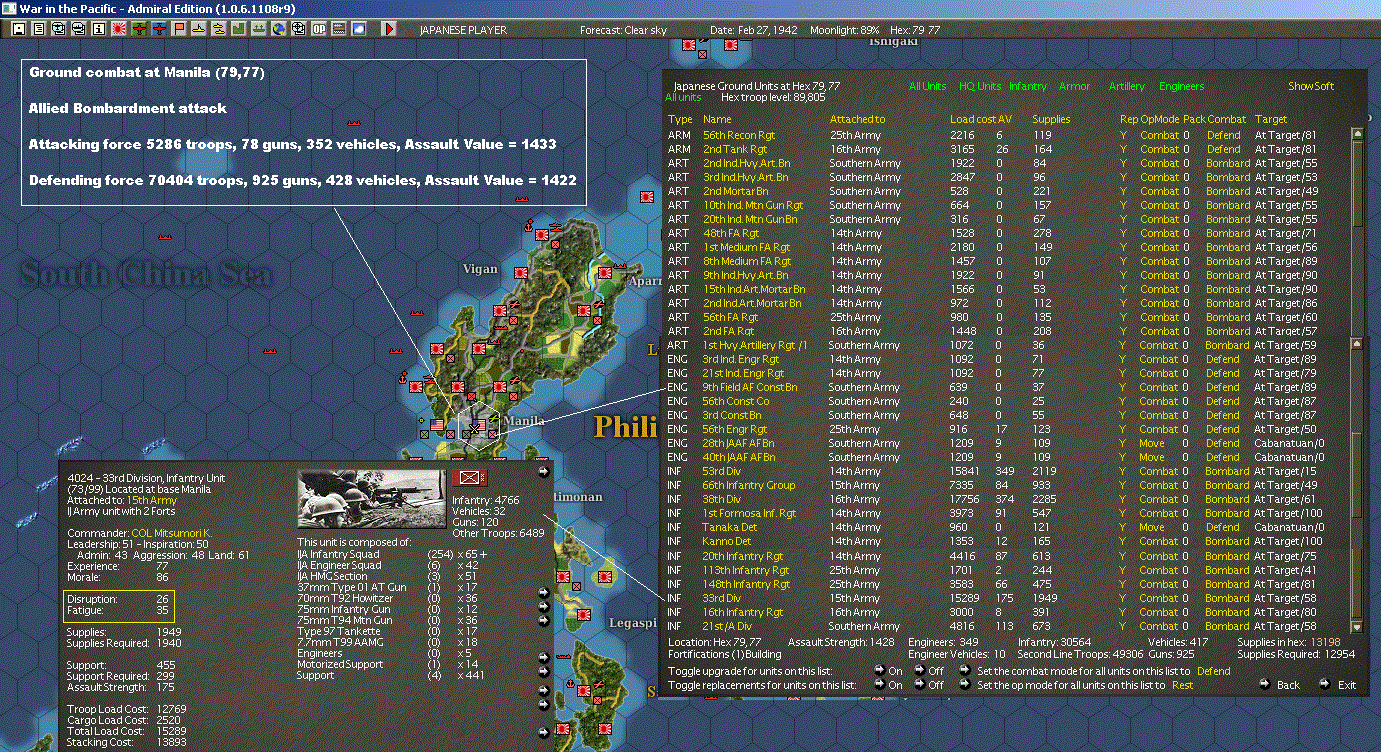Click the yellow 'Rest' op mode value

coord(1182,685)
